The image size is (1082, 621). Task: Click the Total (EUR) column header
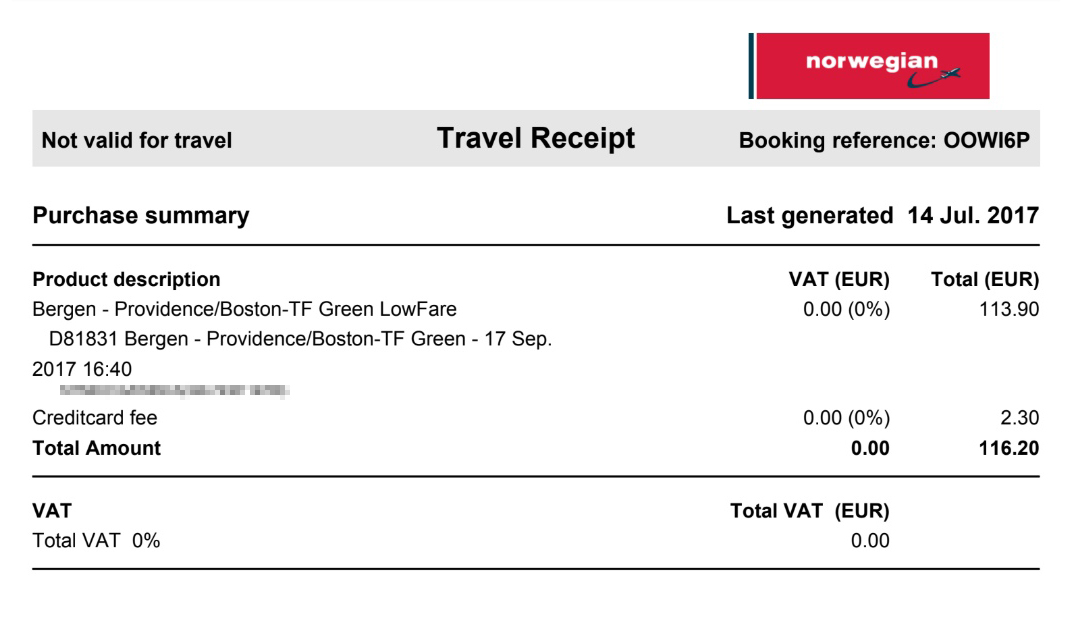tap(985, 279)
